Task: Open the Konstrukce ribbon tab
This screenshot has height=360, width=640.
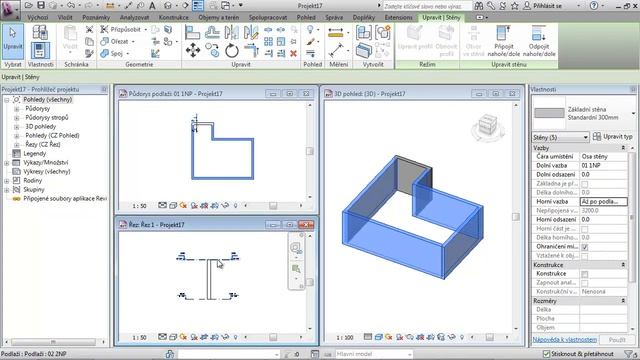Action: pyautogui.click(x=173, y=18)
